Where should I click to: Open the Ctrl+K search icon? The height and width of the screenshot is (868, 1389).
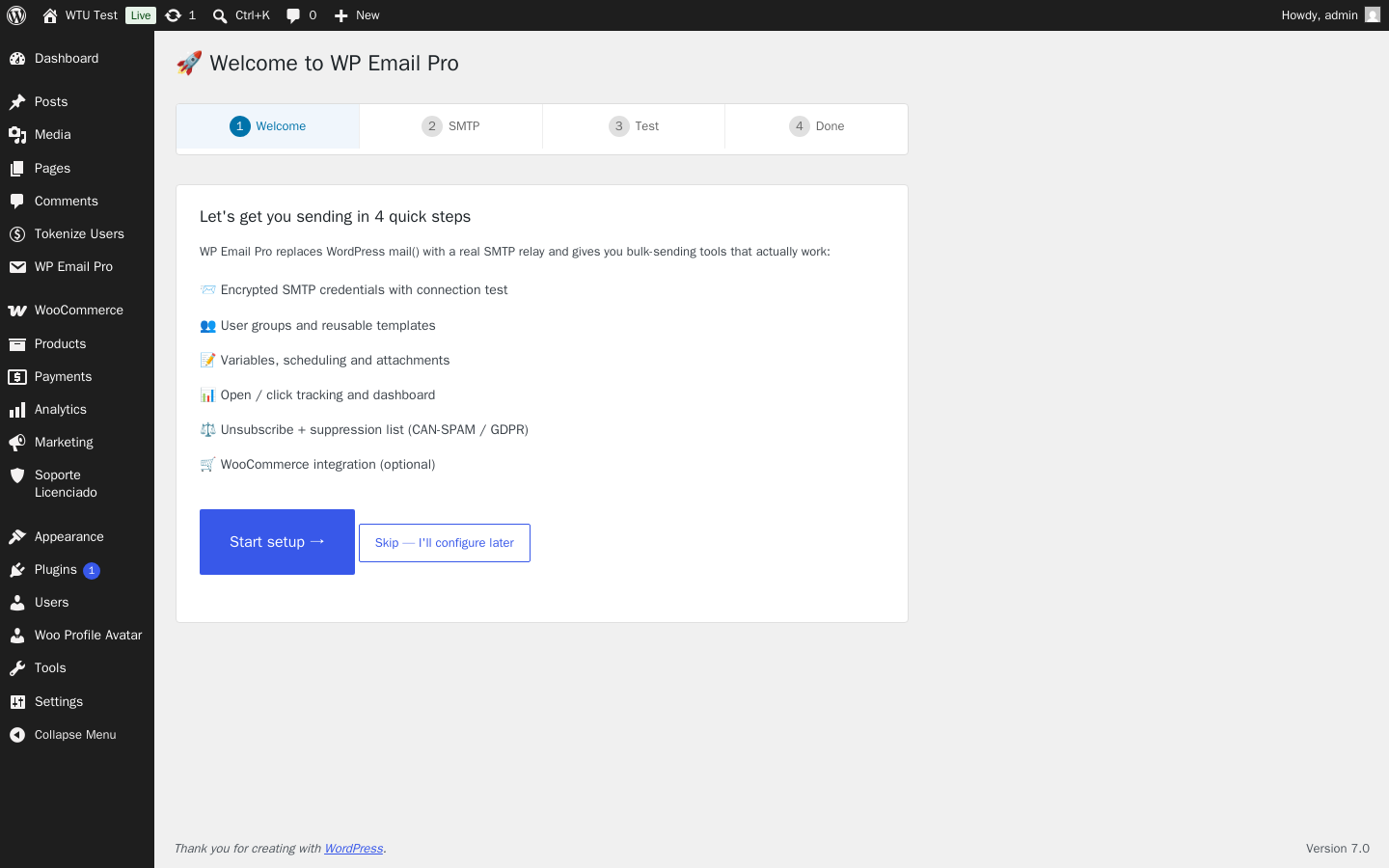tap(220, 15)
